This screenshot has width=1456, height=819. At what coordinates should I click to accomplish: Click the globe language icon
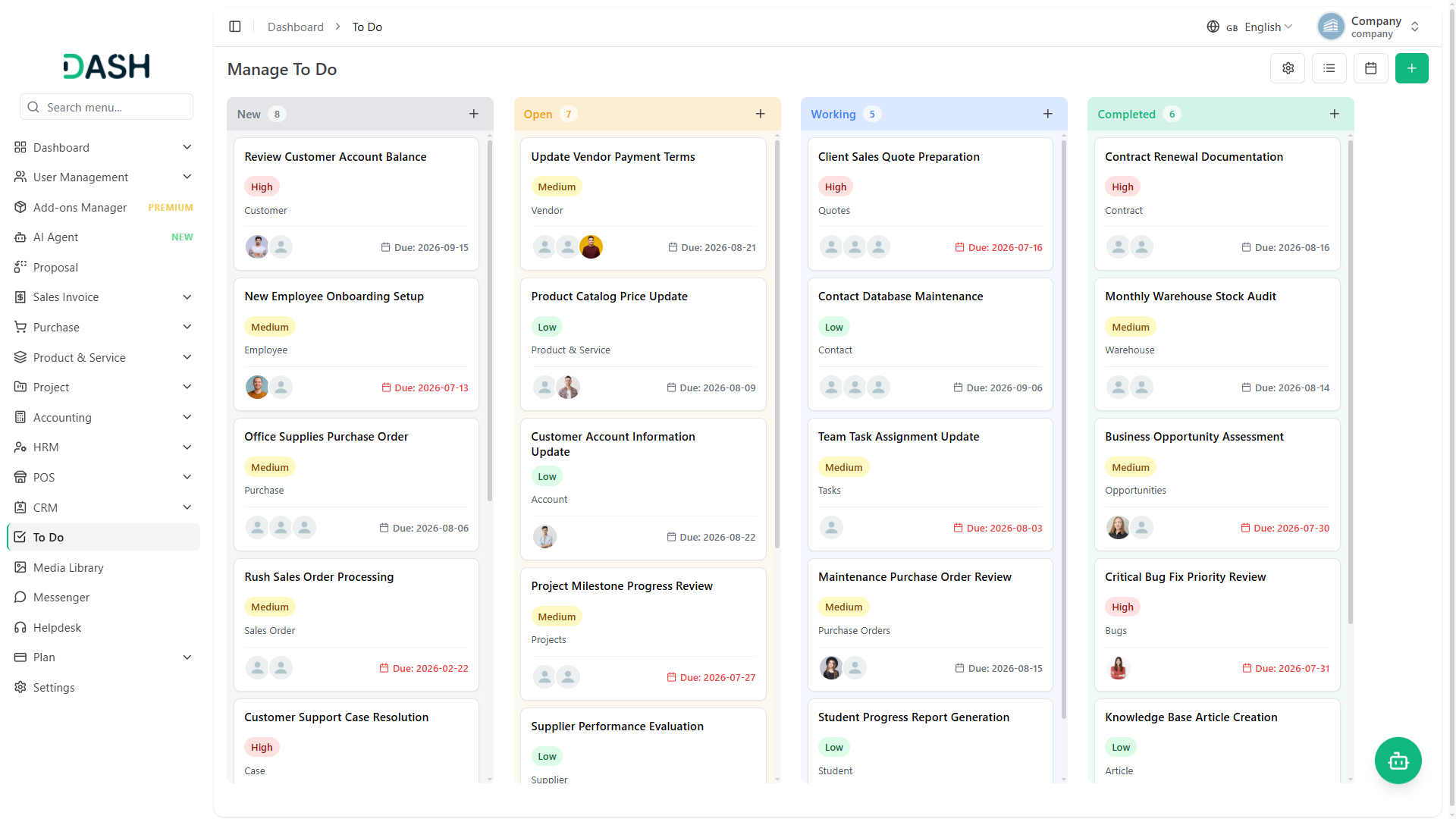tap(1213, 27)
